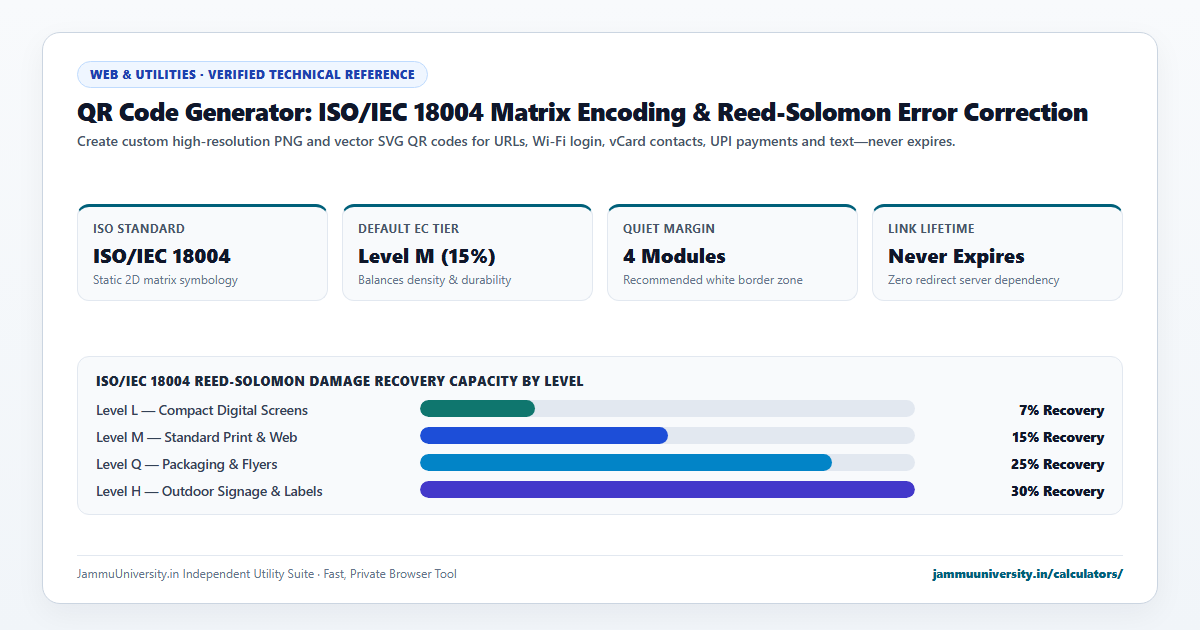Click the Level H purple recovery bar
Viewport: 1200px width, 630px height.
667,489
